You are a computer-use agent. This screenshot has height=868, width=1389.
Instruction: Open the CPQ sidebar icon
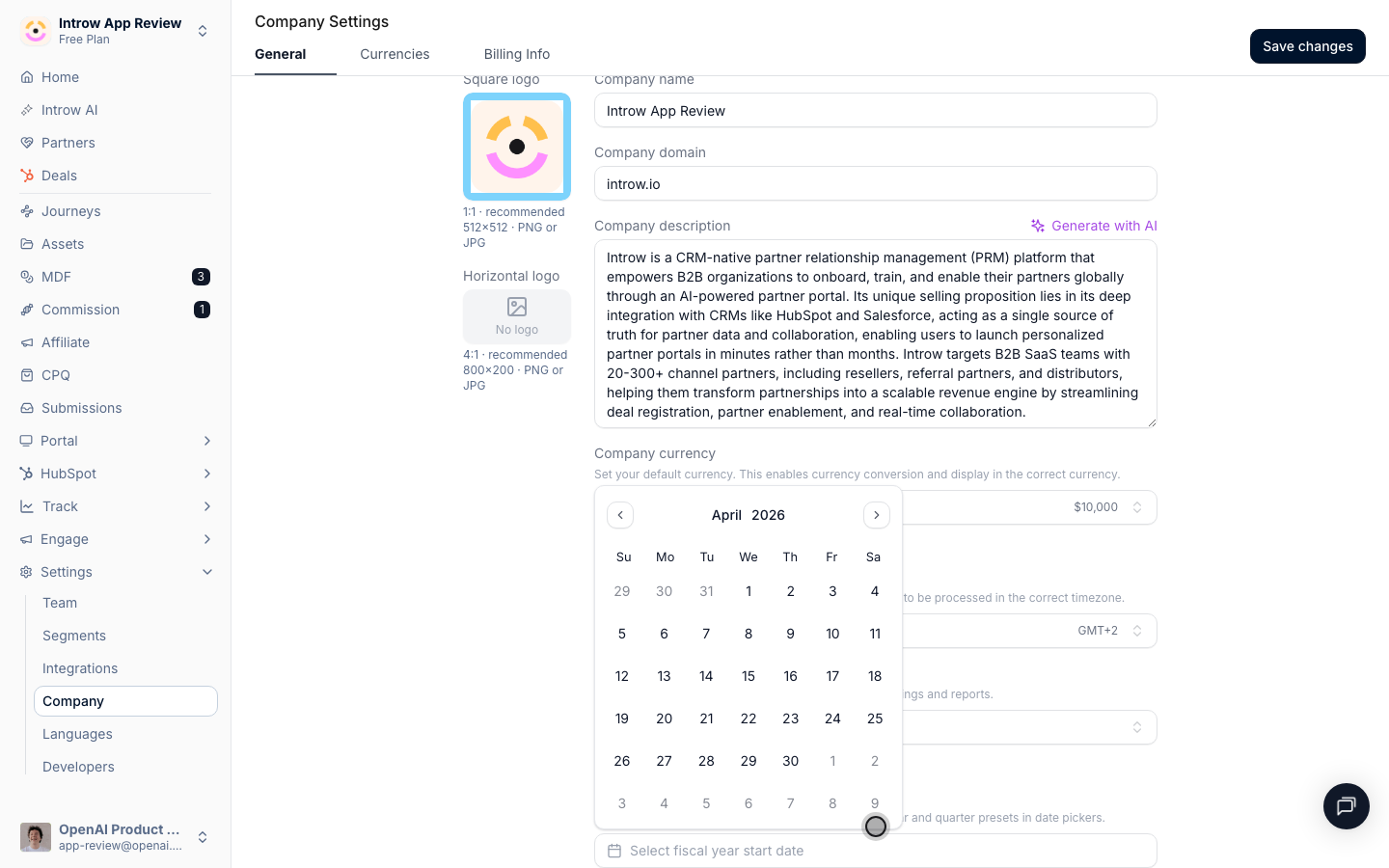[x=27, y=375]
